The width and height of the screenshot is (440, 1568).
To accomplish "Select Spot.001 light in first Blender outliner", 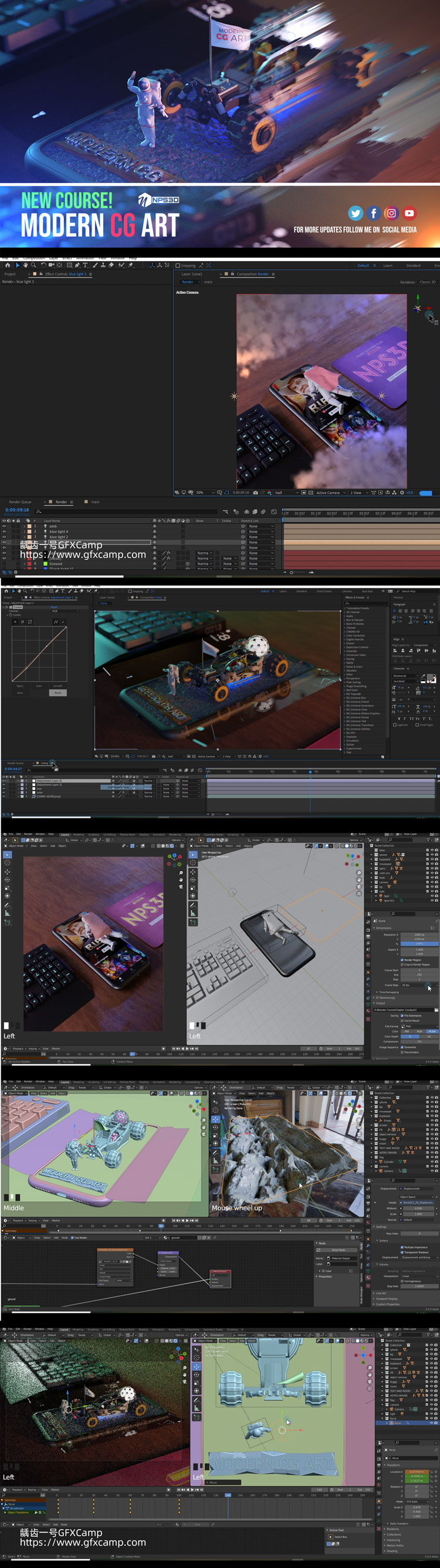I will pyautogui.click(x=389, y=900).
